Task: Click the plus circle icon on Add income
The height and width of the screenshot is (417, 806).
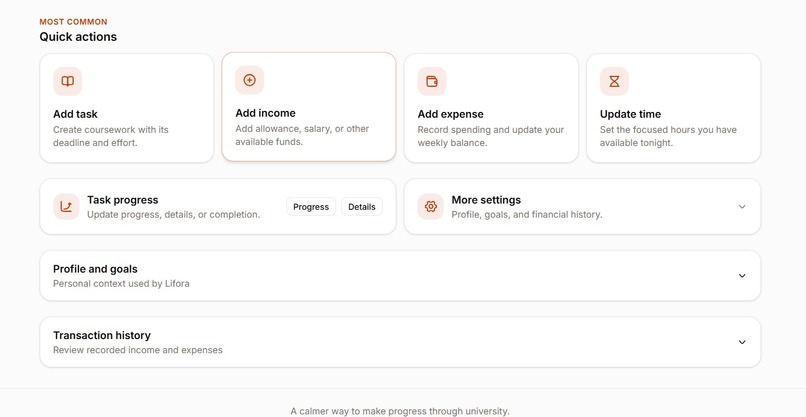Action: point(249,80)
